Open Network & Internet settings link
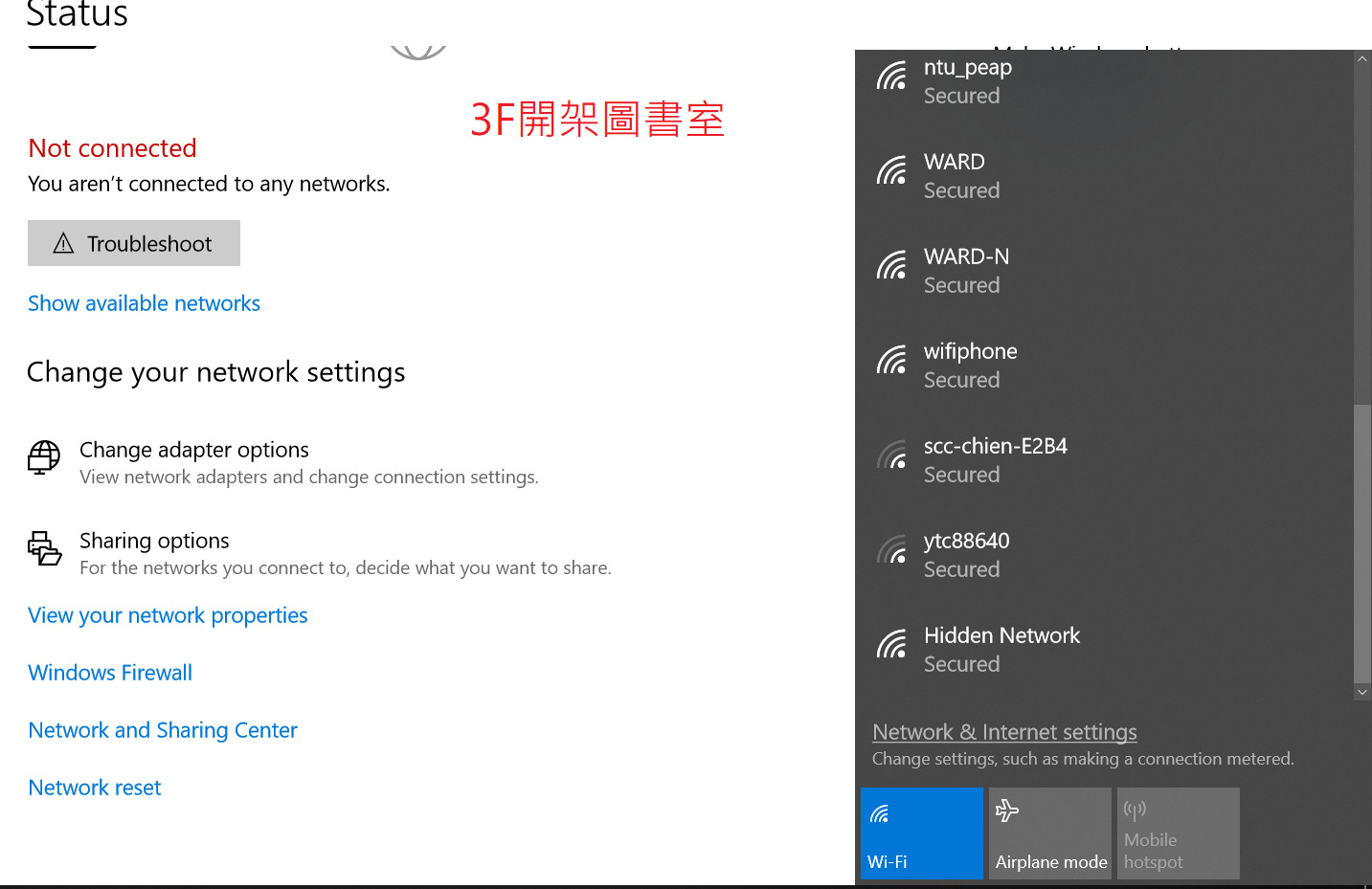1372x889 pixels. click(1004, 732)
